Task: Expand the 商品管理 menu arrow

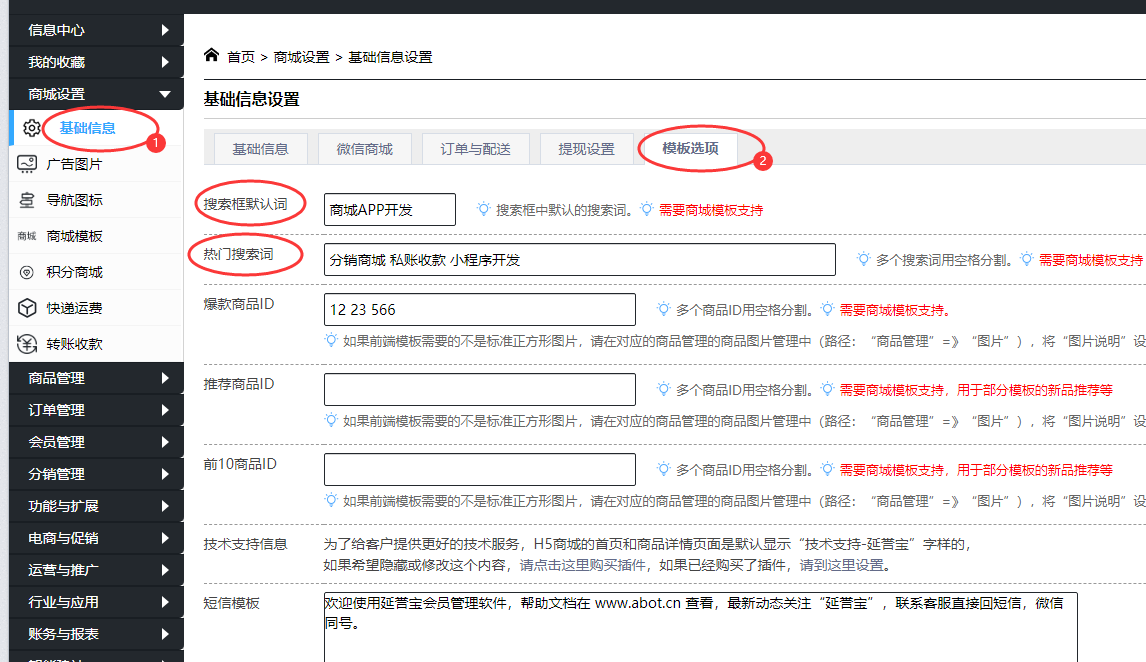Action: [x=165, y=378]
